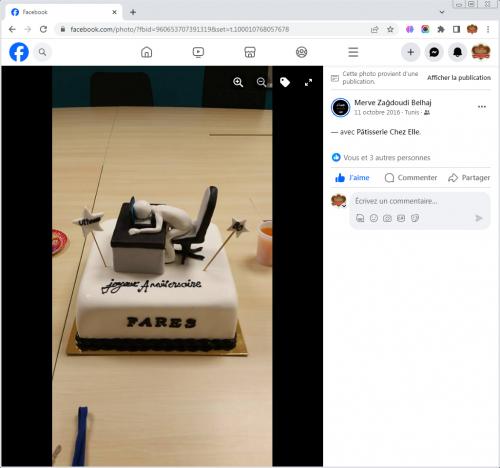
Task: Click the address bar URL
Action: click(180, 29)
